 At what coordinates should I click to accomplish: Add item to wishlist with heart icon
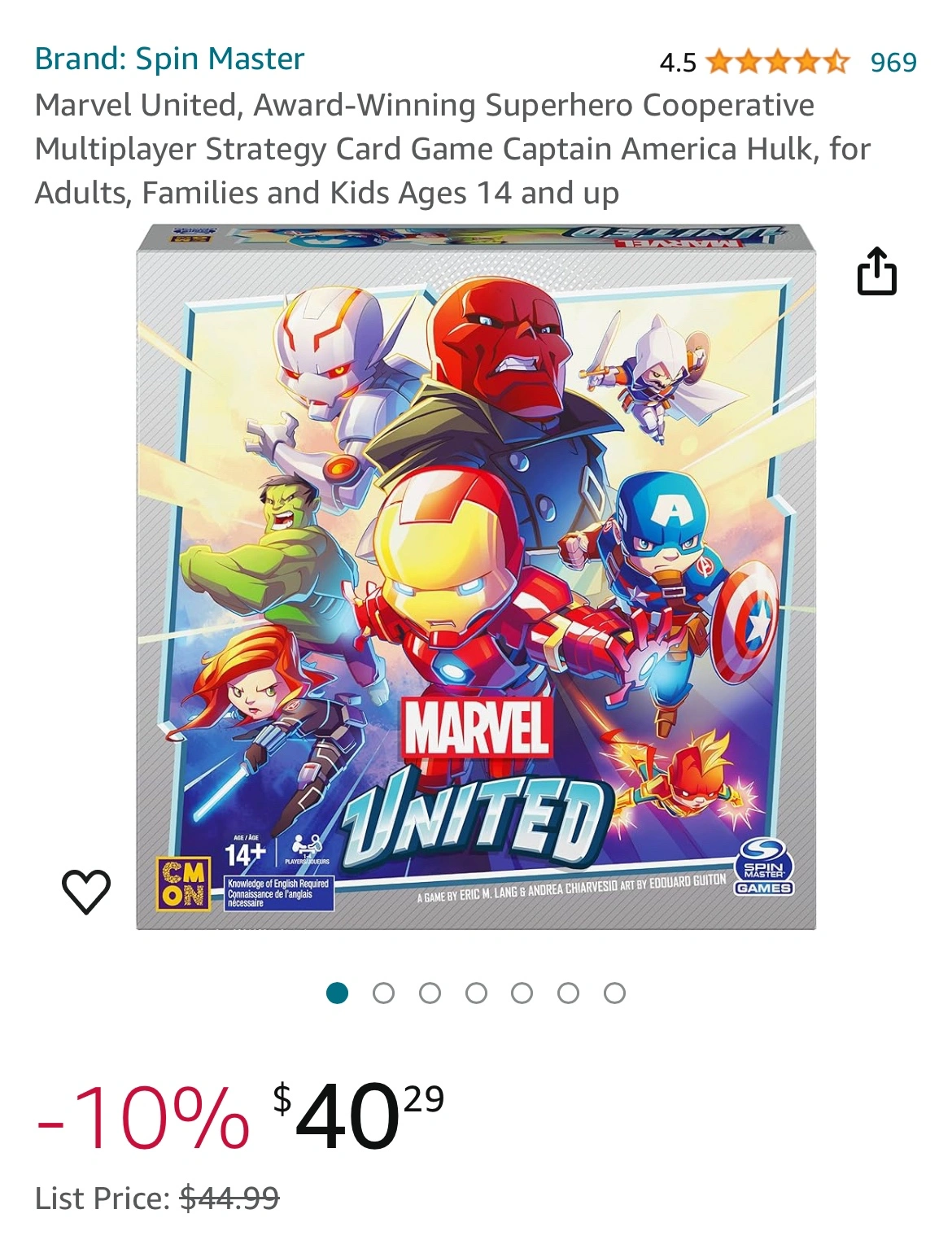[86, 891]
